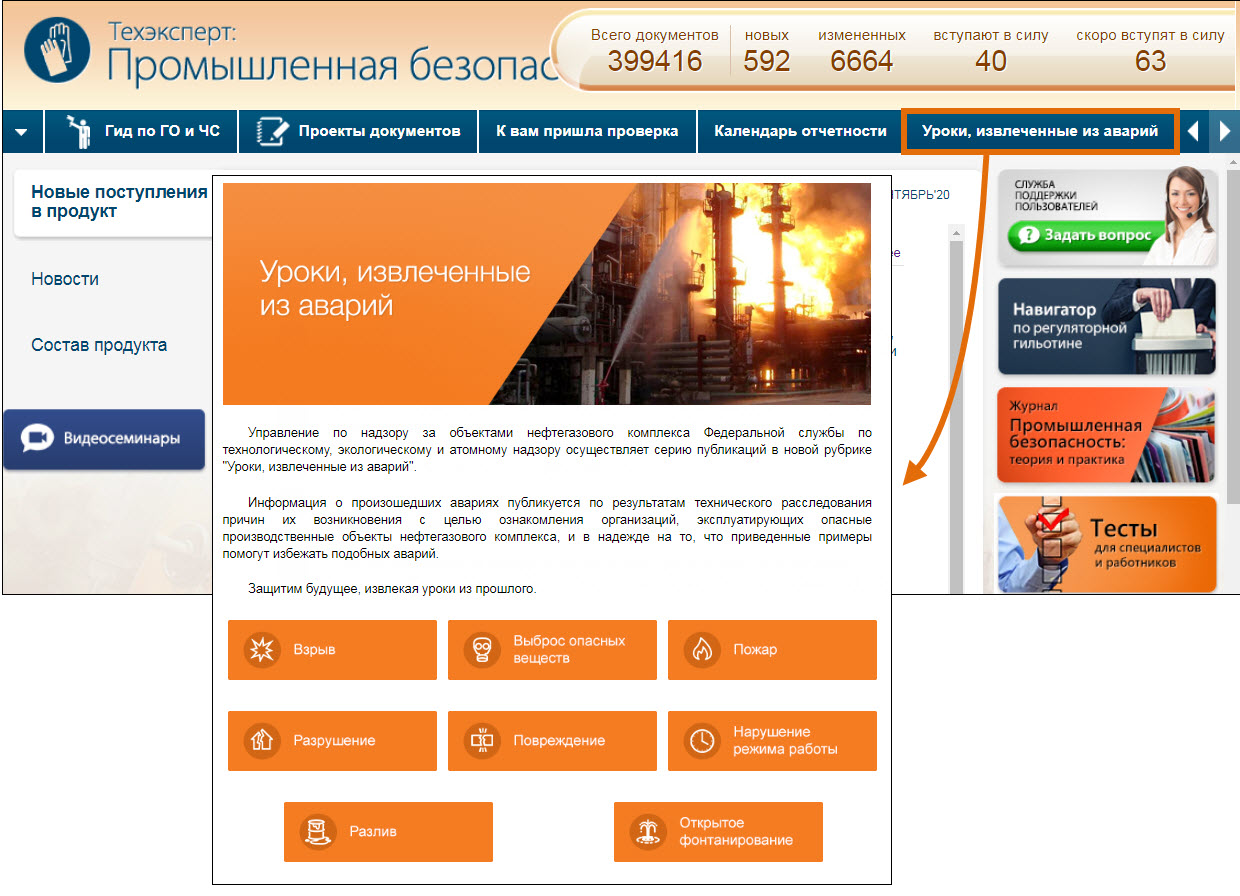Click the broken house icon for Разрушение
The height and width of the screenshot is (896, 1240).
tap(262, 741)
